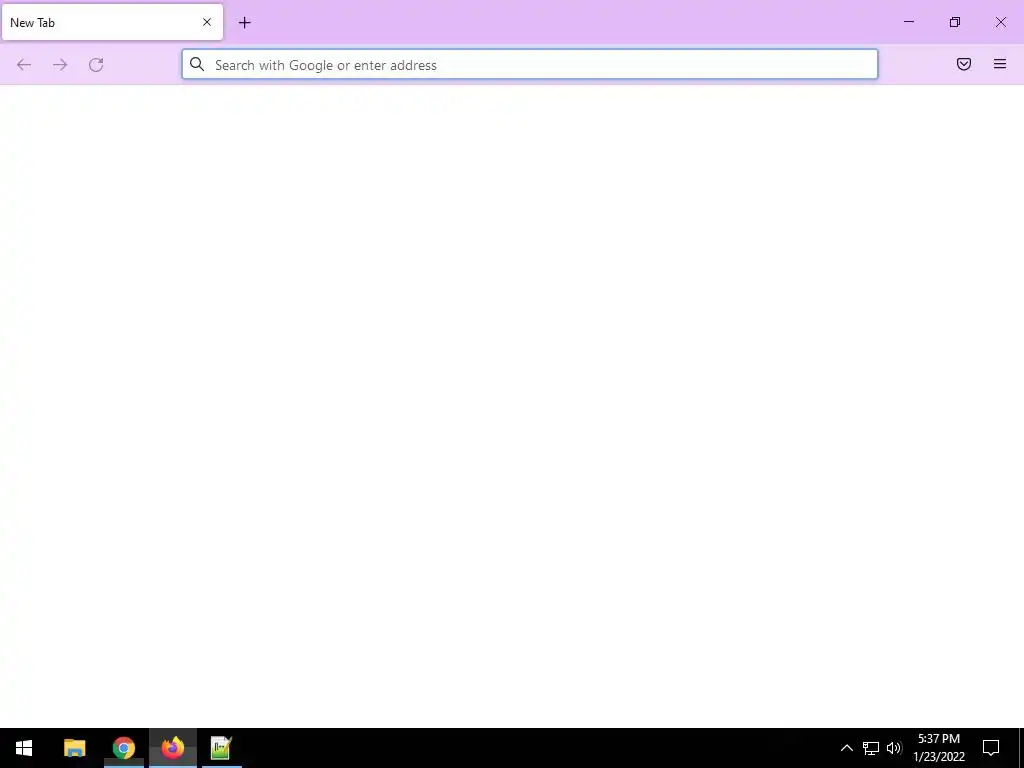Viewport: 1024px width, 768px height.
Task: Open a new tab with the plus button
Action: click(244, 23)
